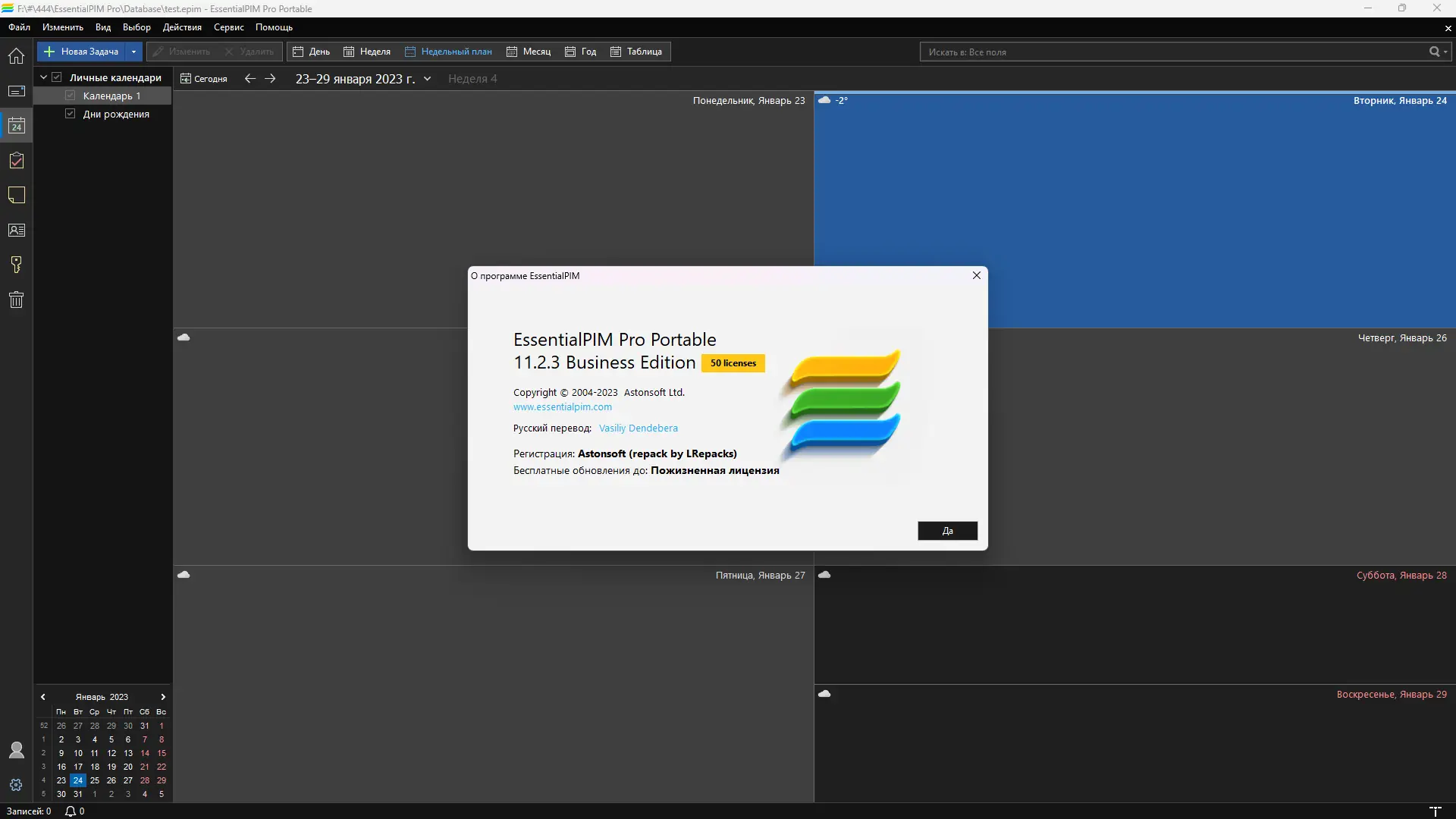The image size is (1456, 819).
Task: Click the search field Искать в: Все поля
Action: pos(1168,52)
